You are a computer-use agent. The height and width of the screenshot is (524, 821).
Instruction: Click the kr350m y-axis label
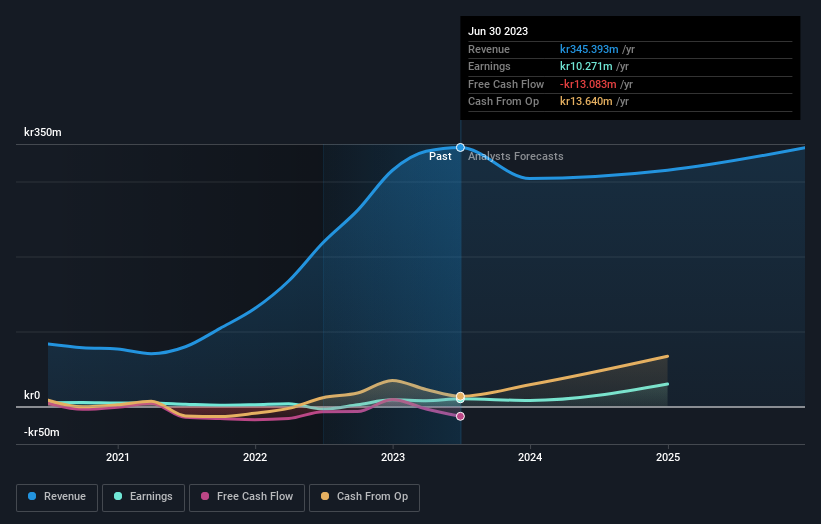coord(42,132)
